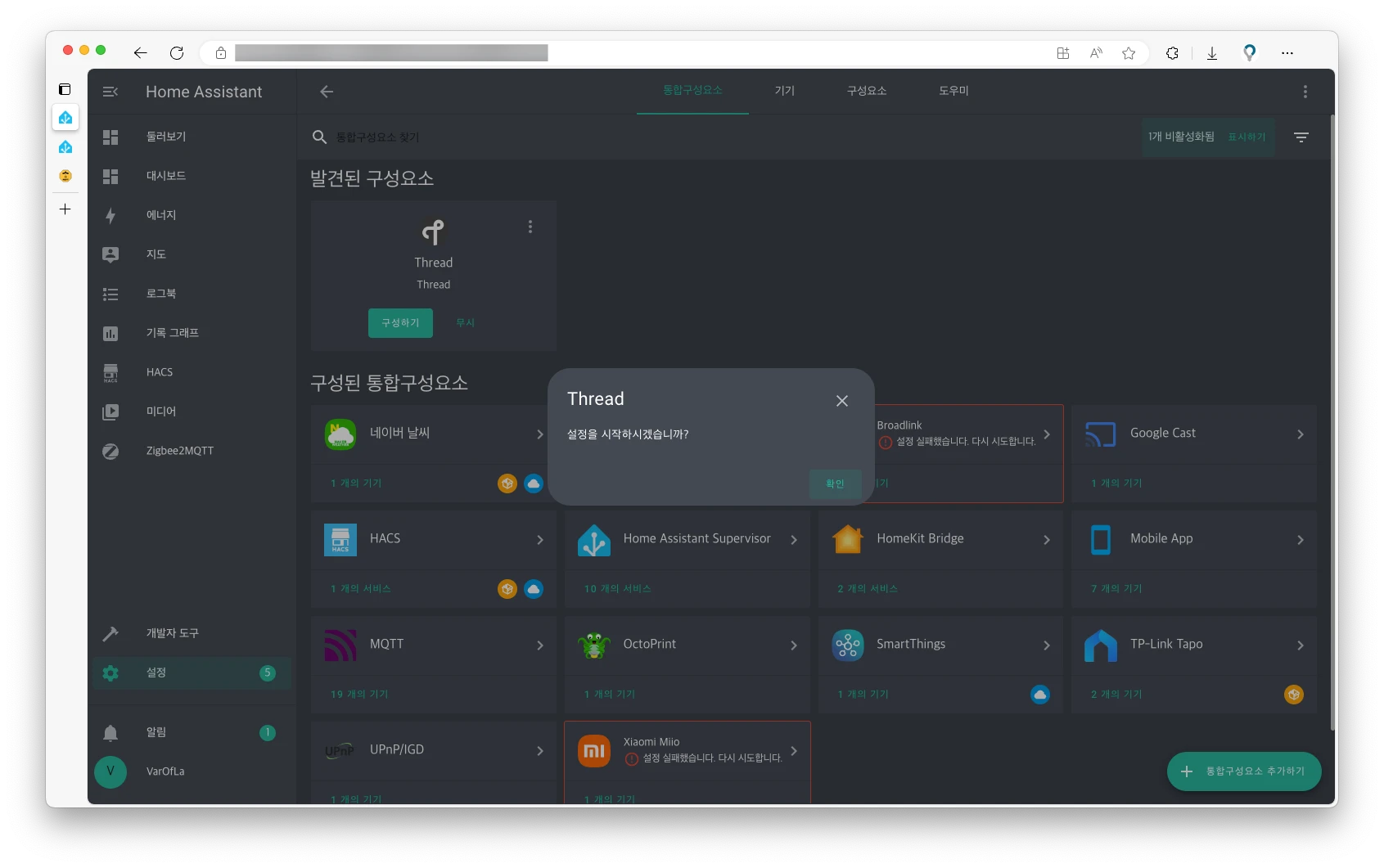The image size is (1384, 868).
Task: Open Thread card three-dot menu
Action: 530,227
